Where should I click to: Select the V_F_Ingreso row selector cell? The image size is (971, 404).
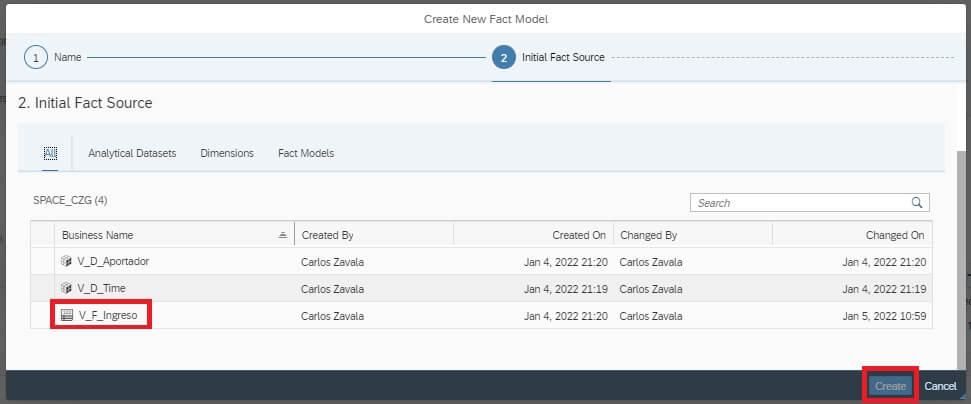(43, 315)
